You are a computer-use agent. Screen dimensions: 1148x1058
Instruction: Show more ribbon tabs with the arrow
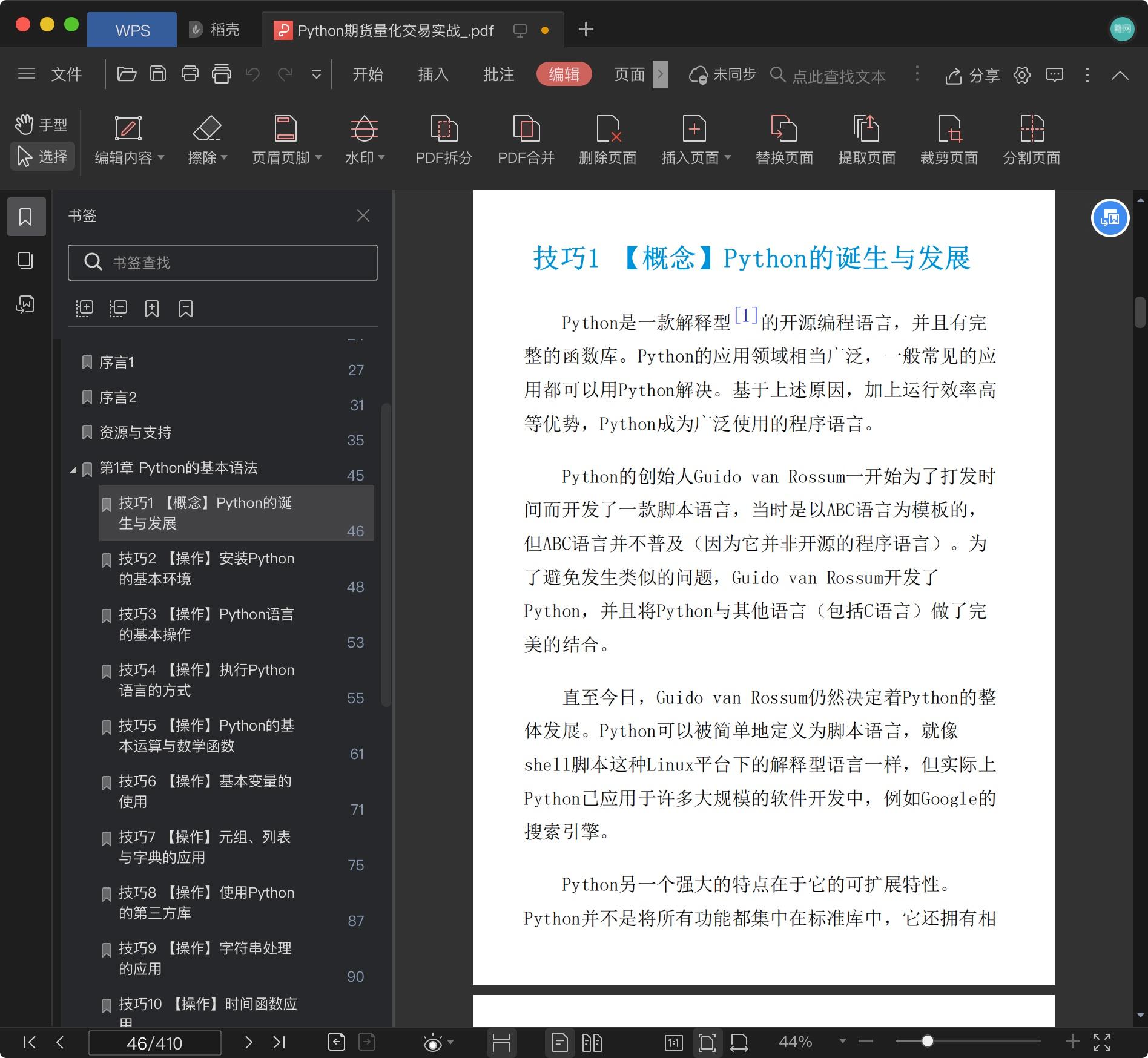click(x=660, y=74)
